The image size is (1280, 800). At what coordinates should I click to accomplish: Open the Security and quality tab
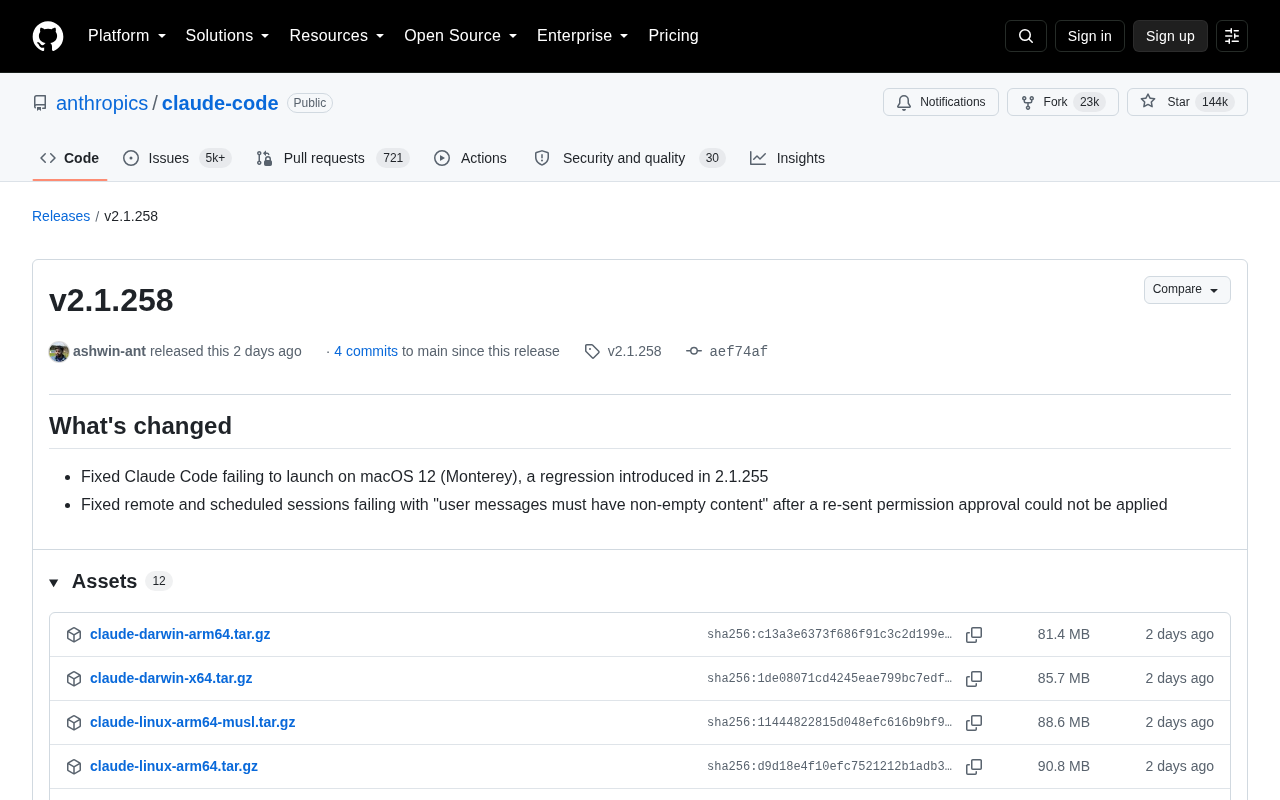point(629,158)
